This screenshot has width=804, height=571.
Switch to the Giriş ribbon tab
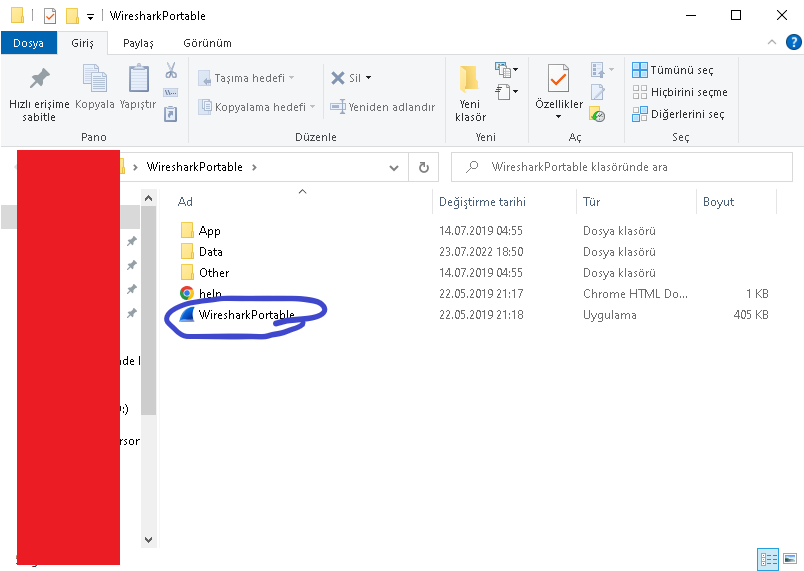coord(83,43)
